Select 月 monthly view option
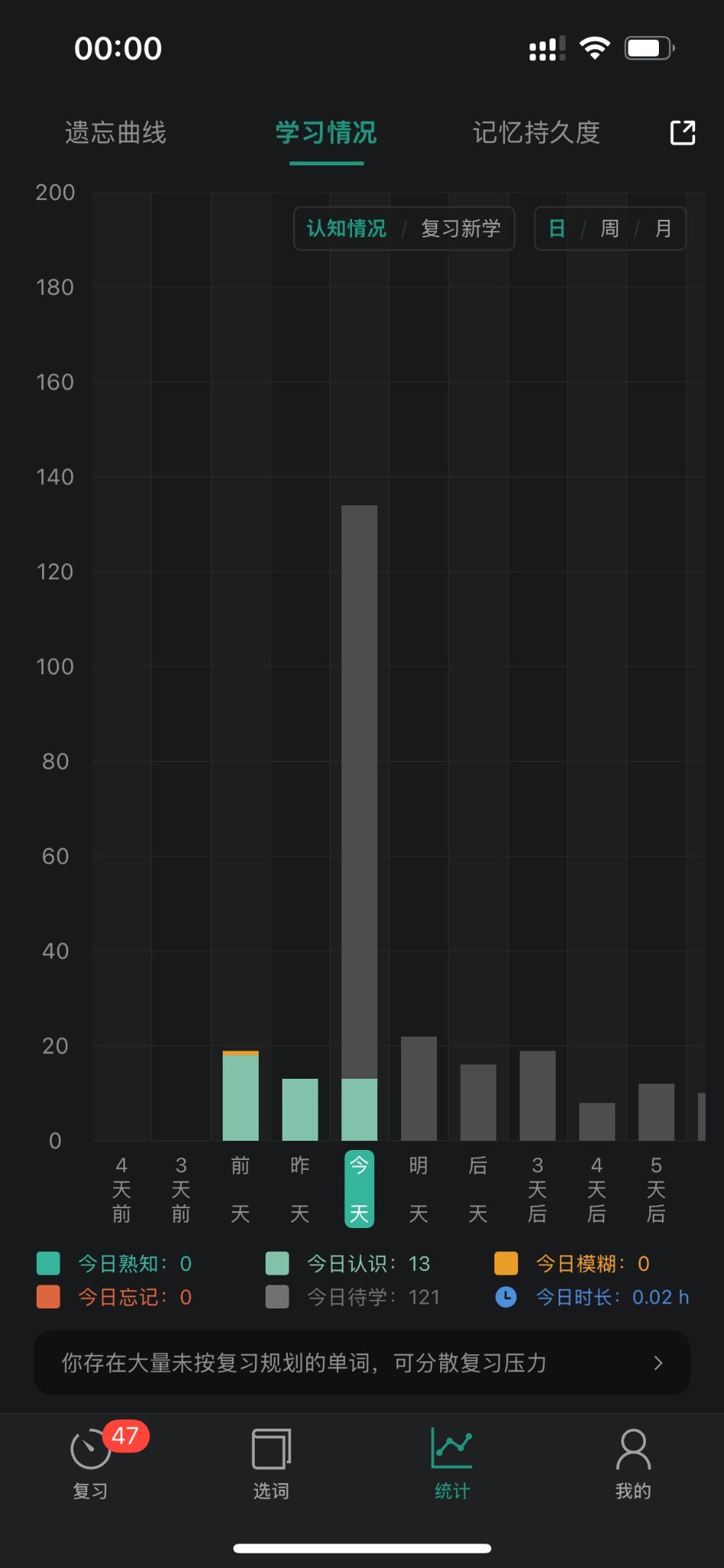 663,229
